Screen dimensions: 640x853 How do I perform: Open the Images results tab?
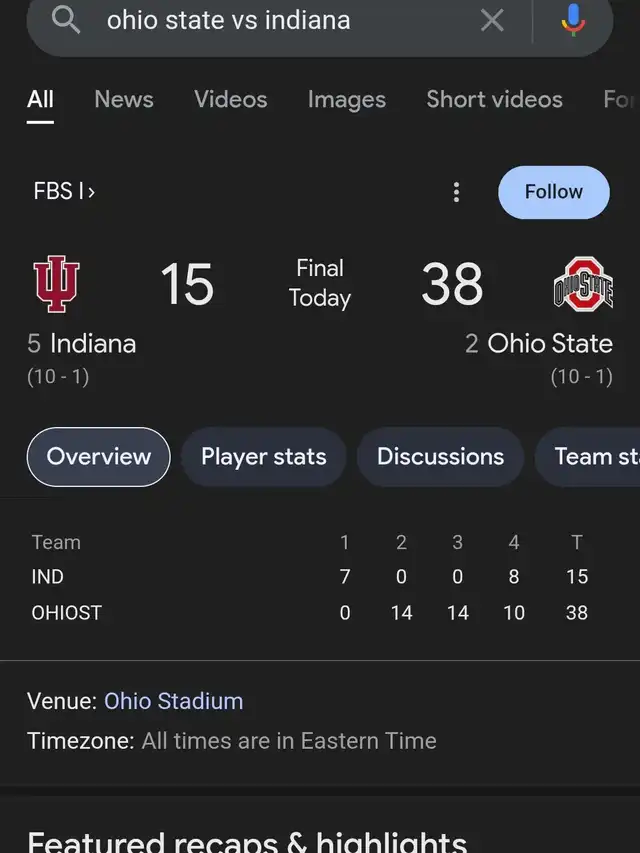347,100
